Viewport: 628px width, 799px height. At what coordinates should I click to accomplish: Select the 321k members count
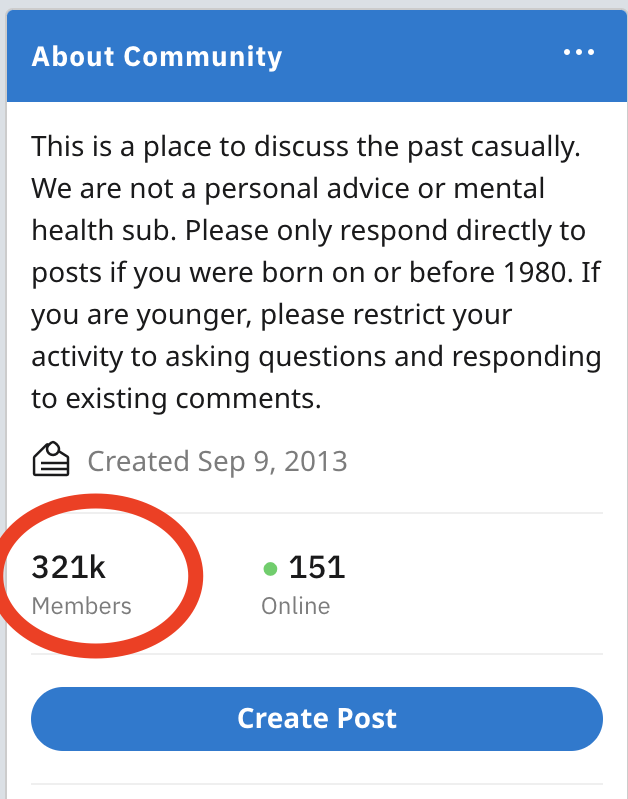click(69, 568)
